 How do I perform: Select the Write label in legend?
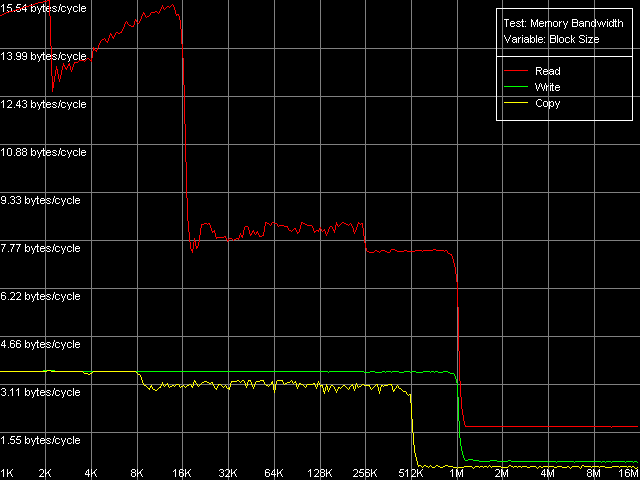pos(548,87)
